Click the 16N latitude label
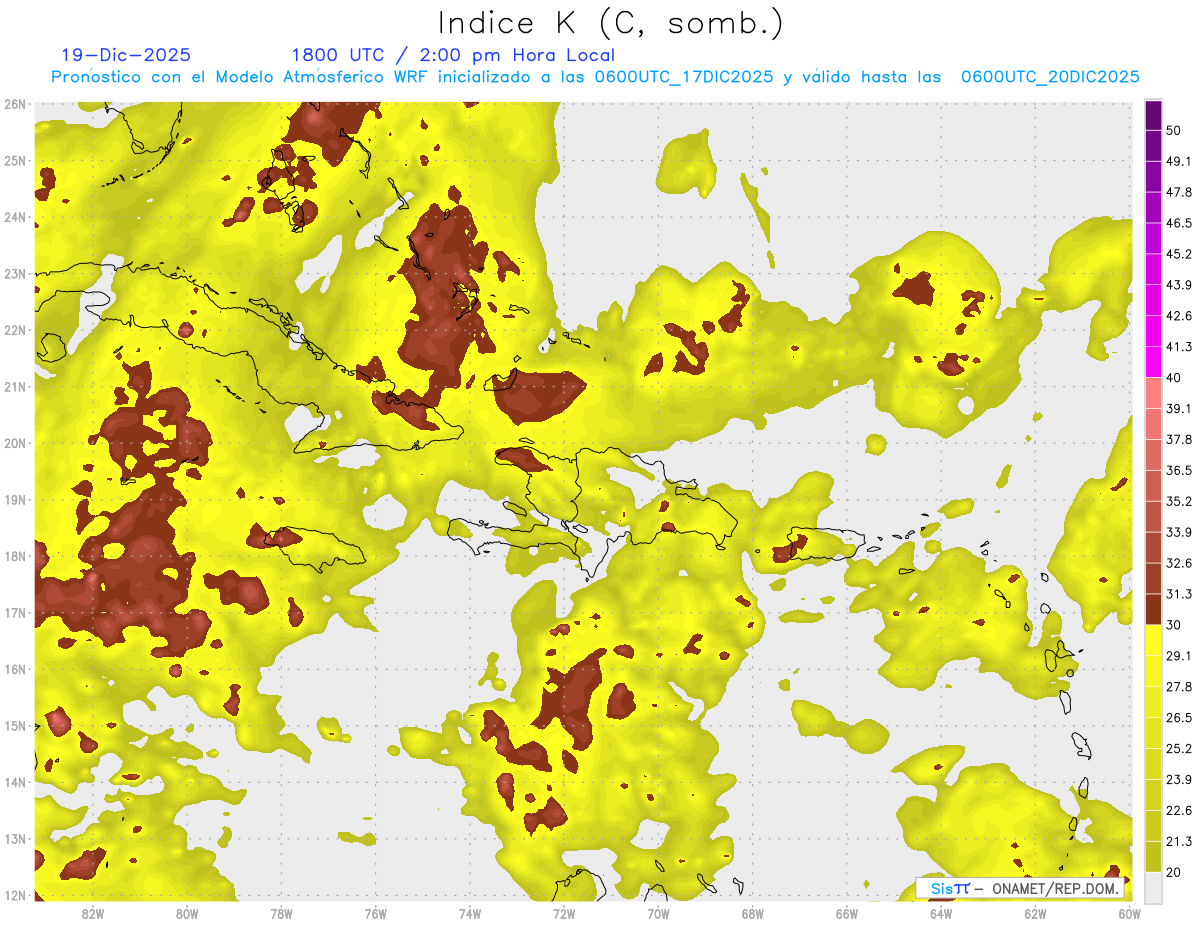Viewport: 1200px width, 927px height. point(15,669)
